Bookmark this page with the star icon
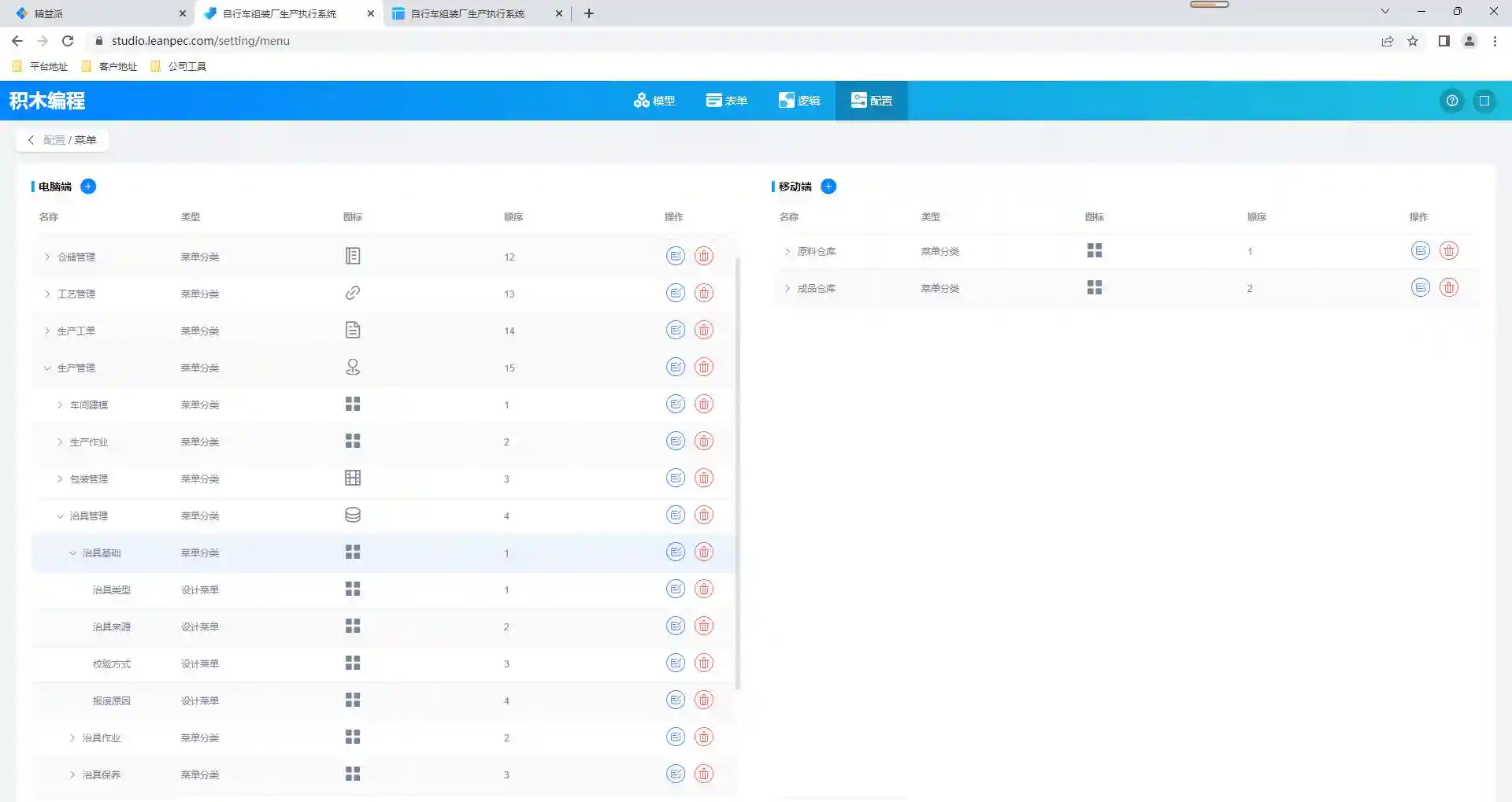This screenshot has height=802, width=1512. click(1413, 41)
